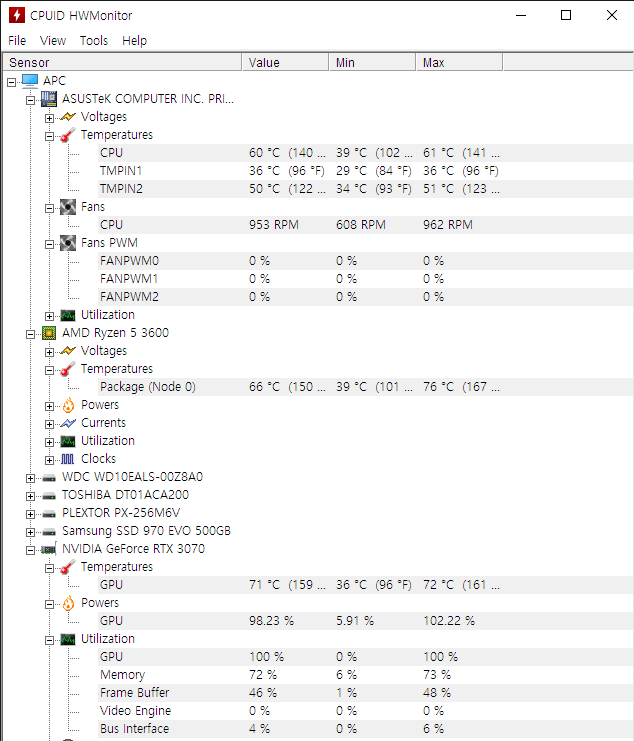Viewport: 634px width, 741px height.
Task: Close the HWMonitor window
Action: (x=612, y=15)
